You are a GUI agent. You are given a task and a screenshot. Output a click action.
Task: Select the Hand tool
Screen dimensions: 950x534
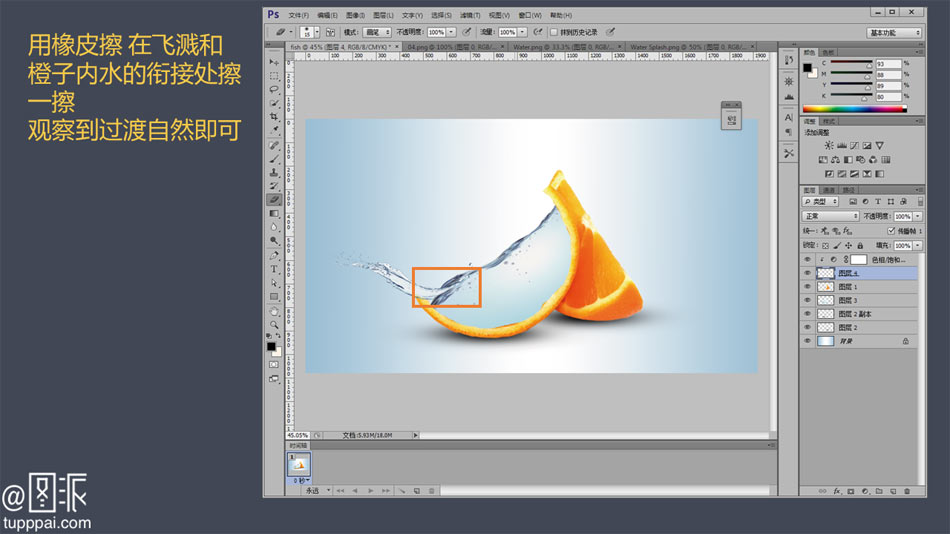[x=274, y=311]
